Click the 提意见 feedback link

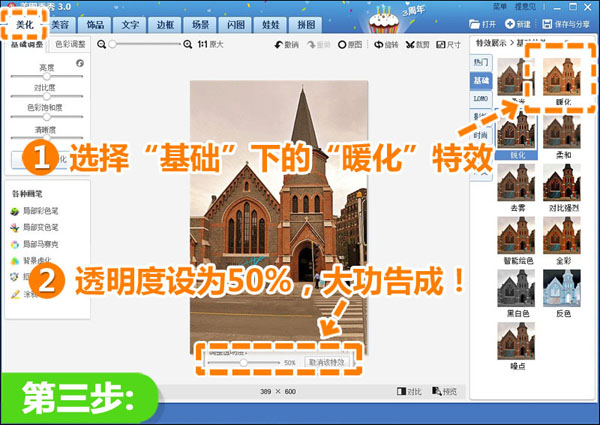525,7
